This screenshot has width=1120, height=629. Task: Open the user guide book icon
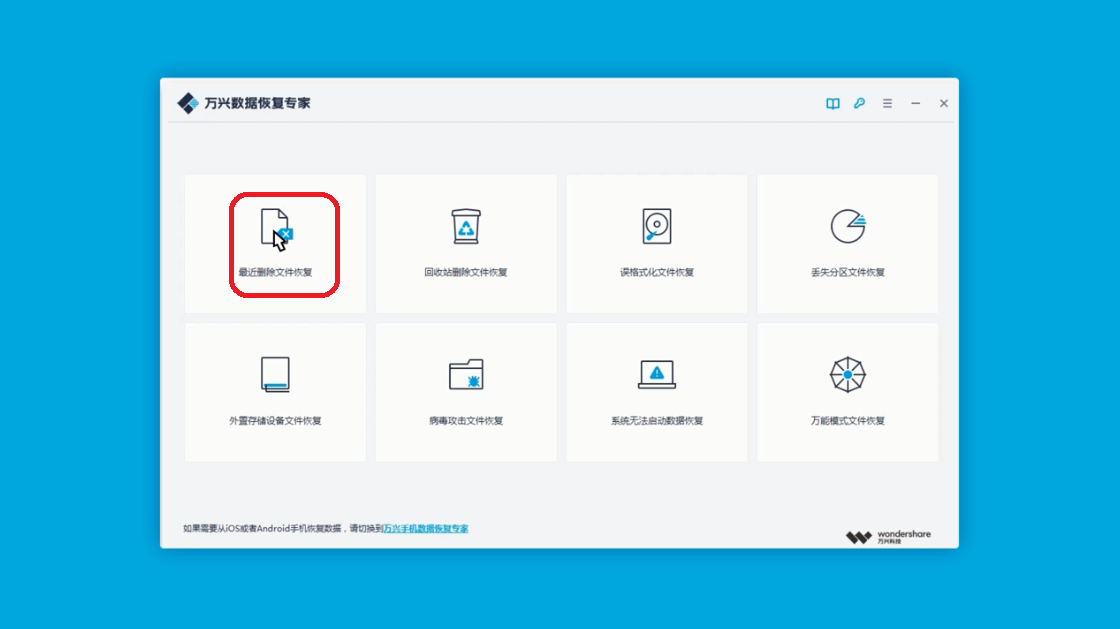(x=833, y=104)
